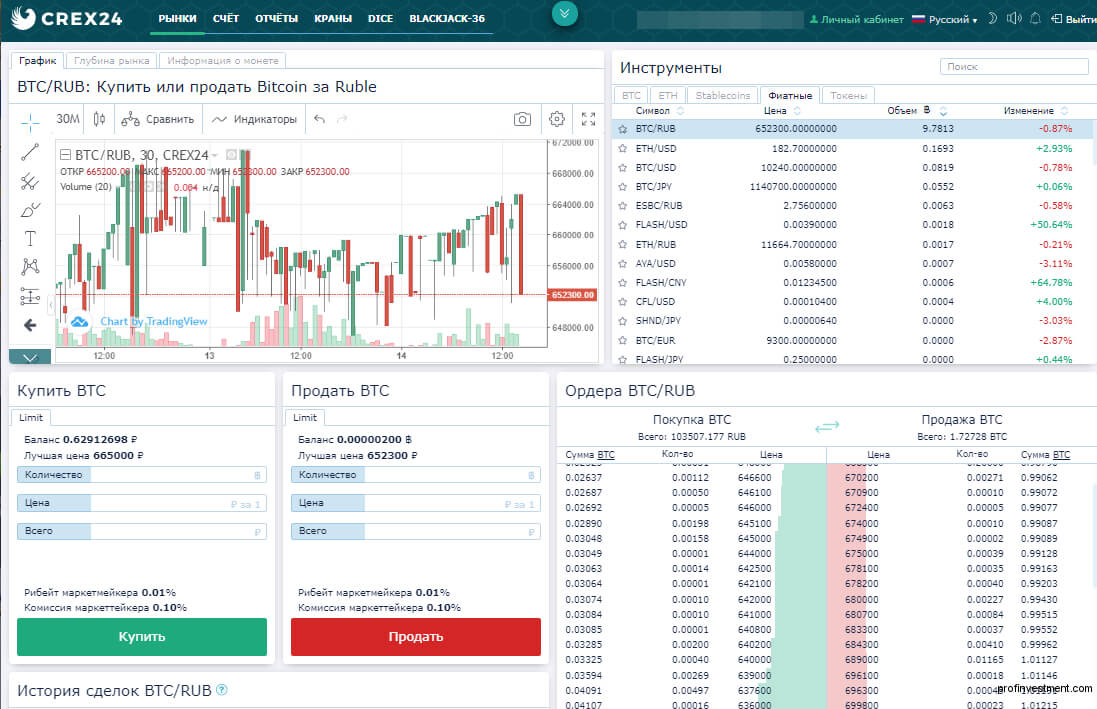This screenshot has height=709, width=1097.
Task: Toggle night mode moon icon
Action: [992, 19]
